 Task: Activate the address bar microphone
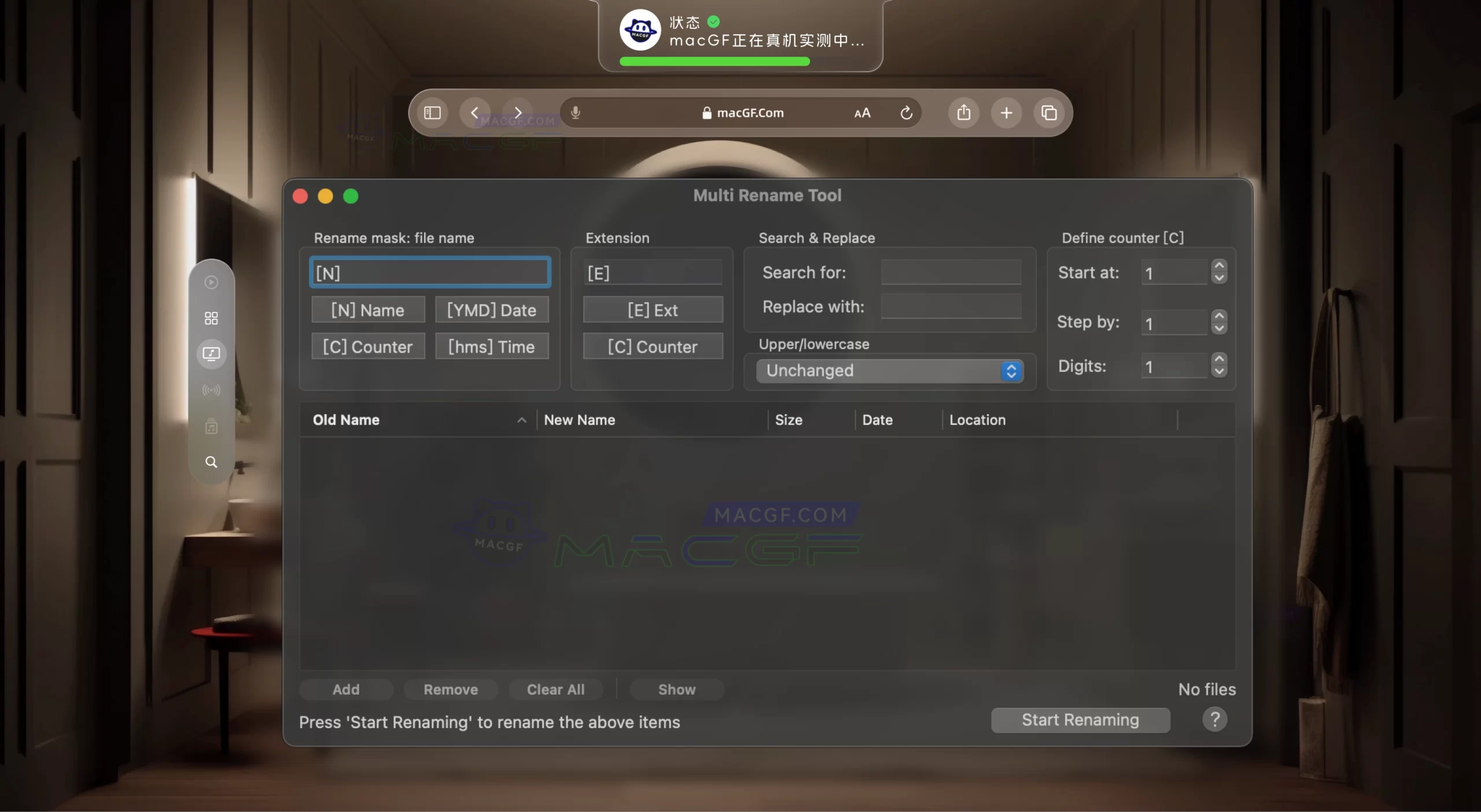[576, 112]
